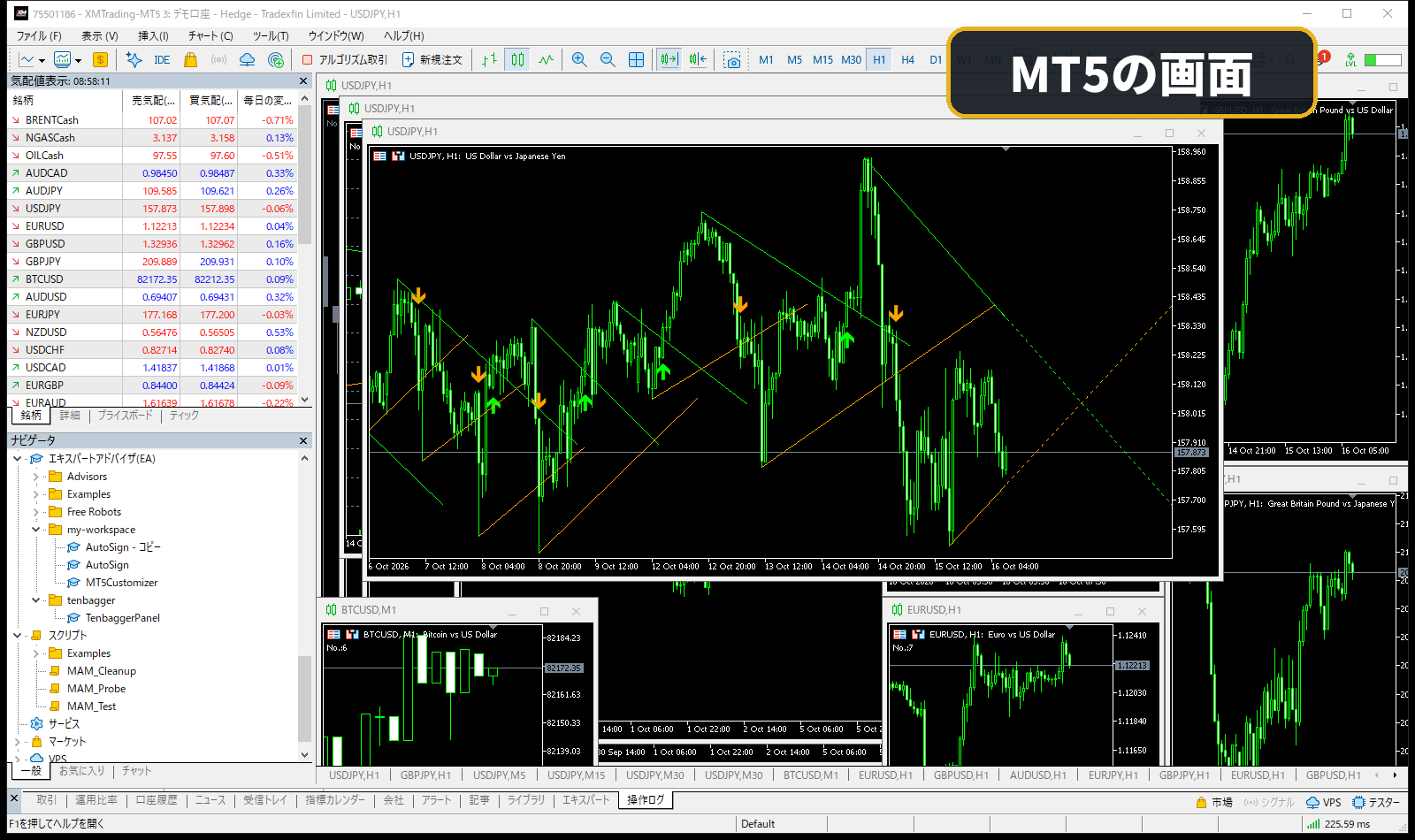Expand the Free Robots folder
1415x840 pixels.
36,512
